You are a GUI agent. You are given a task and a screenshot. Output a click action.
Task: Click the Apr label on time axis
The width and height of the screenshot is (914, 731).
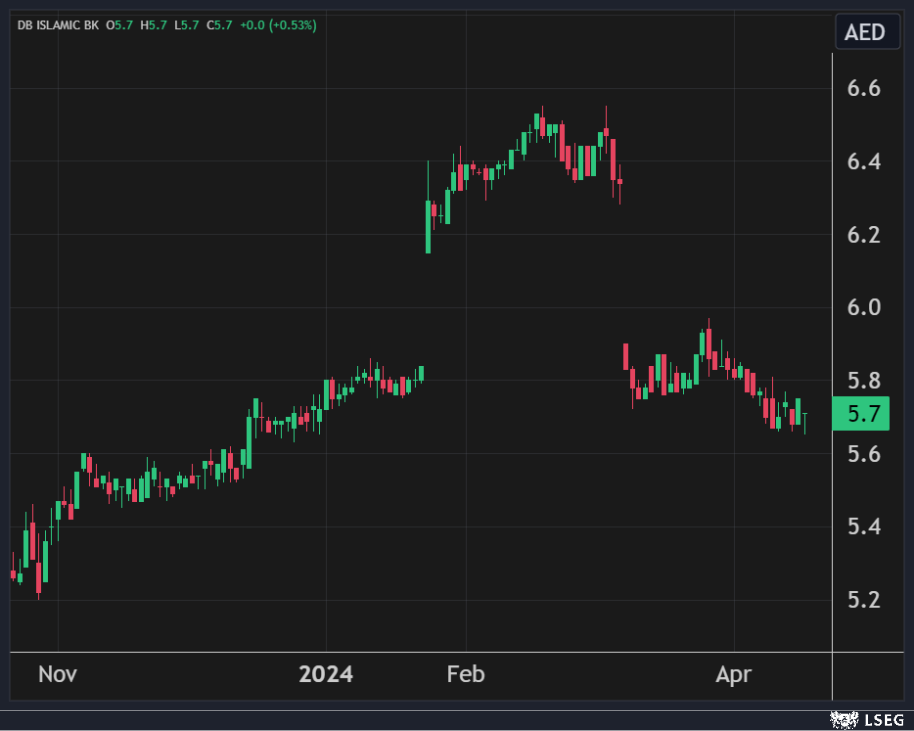click(x=733, y=674)
